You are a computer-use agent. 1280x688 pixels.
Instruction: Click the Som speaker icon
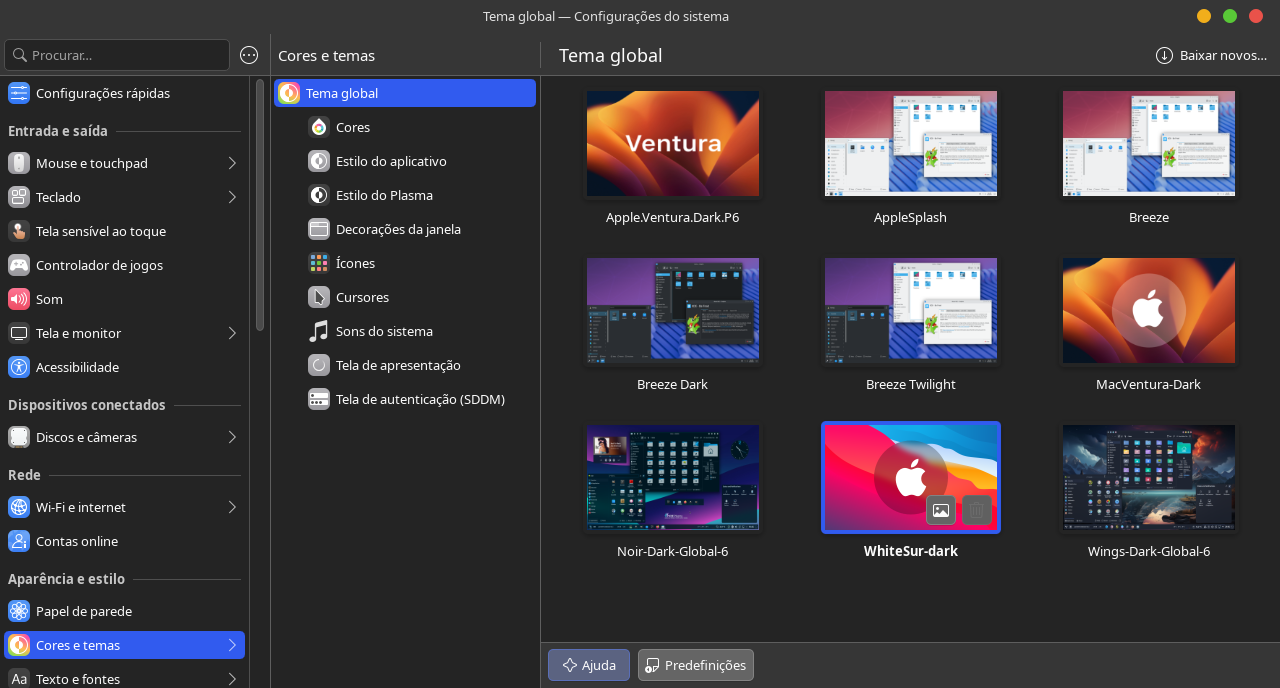(x=19, y=299)
